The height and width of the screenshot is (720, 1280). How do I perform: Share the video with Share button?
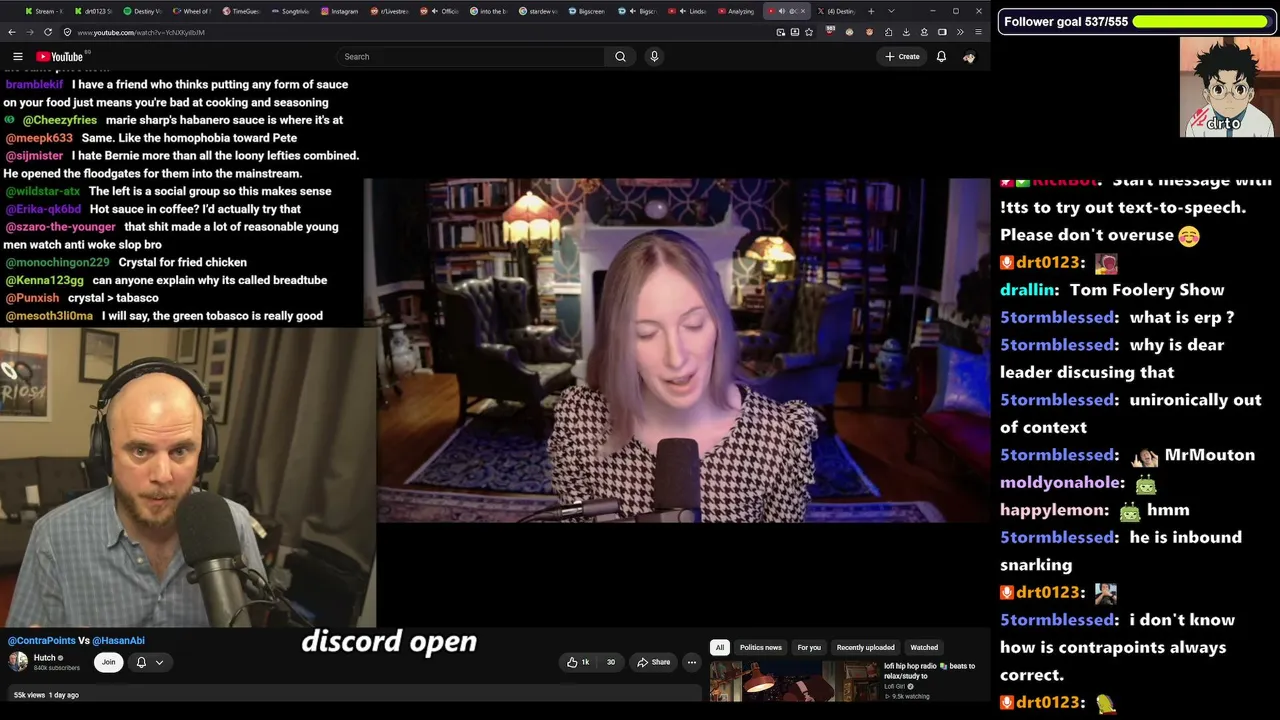coord(654,662)
